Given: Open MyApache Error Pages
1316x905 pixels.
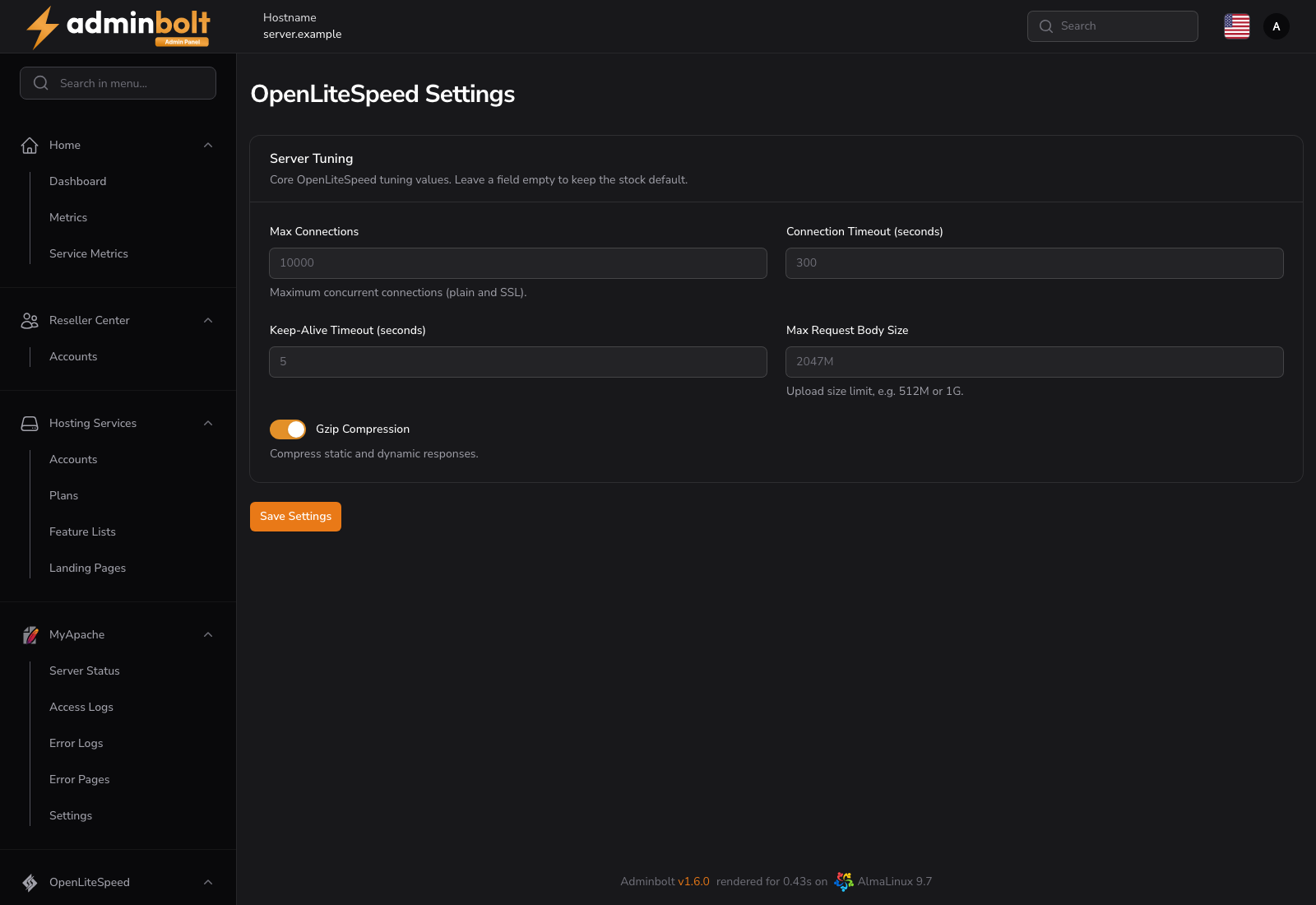Looking at the screenshot, I should pyautogui.click(x=79, y=779).
